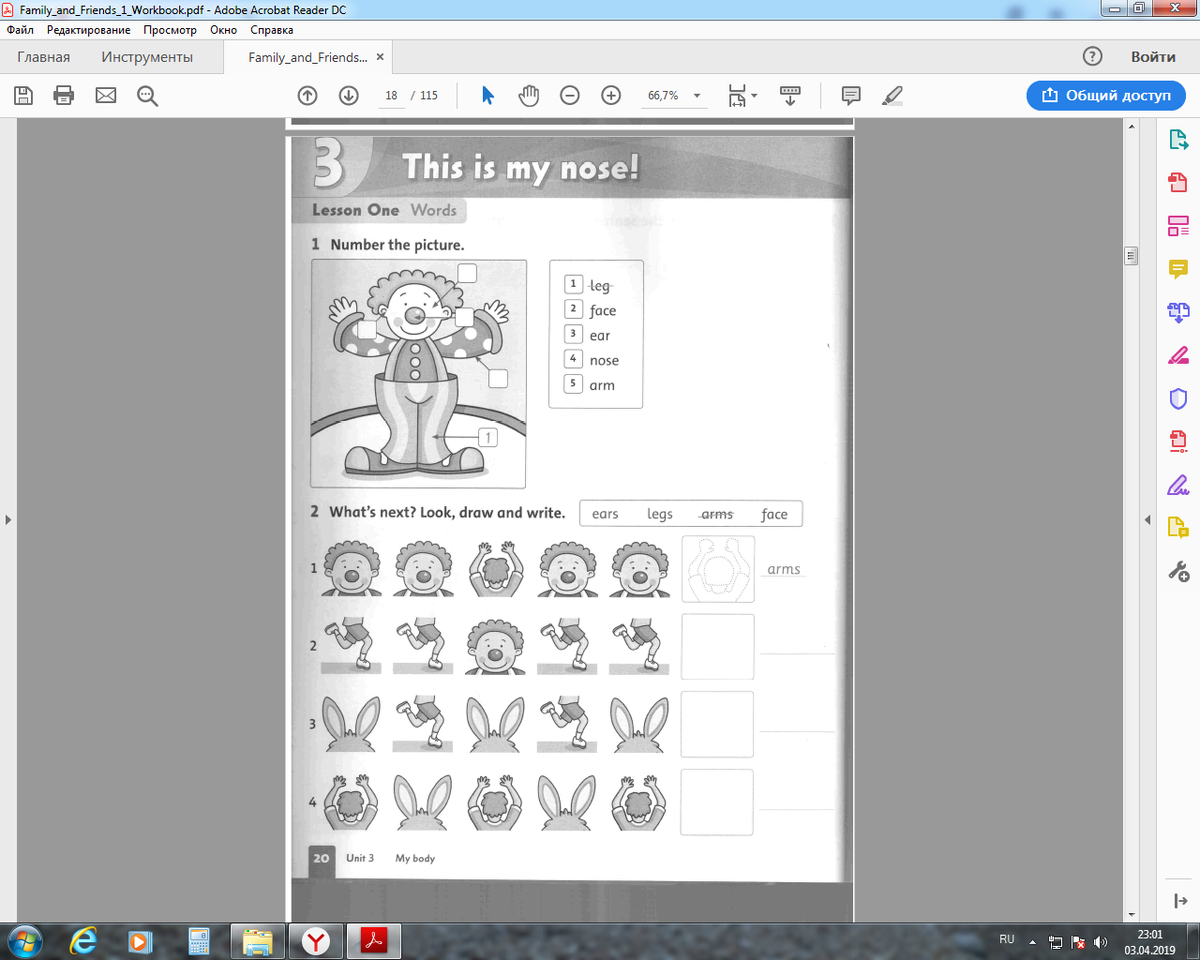The image size is (1200, 960).
Task: Open the Edit PDF sidebar tool
Action: click(1178, 226)
